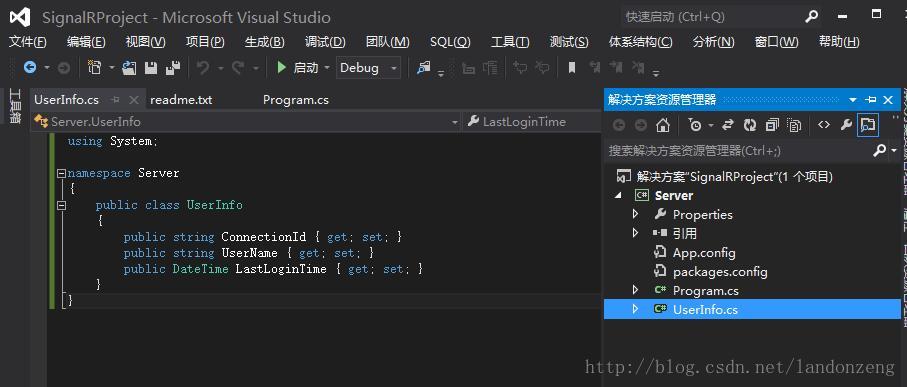
Task: Toggle Show All Files in Solution Explorer
Action: pyautogui.click(x=795, y=125)
